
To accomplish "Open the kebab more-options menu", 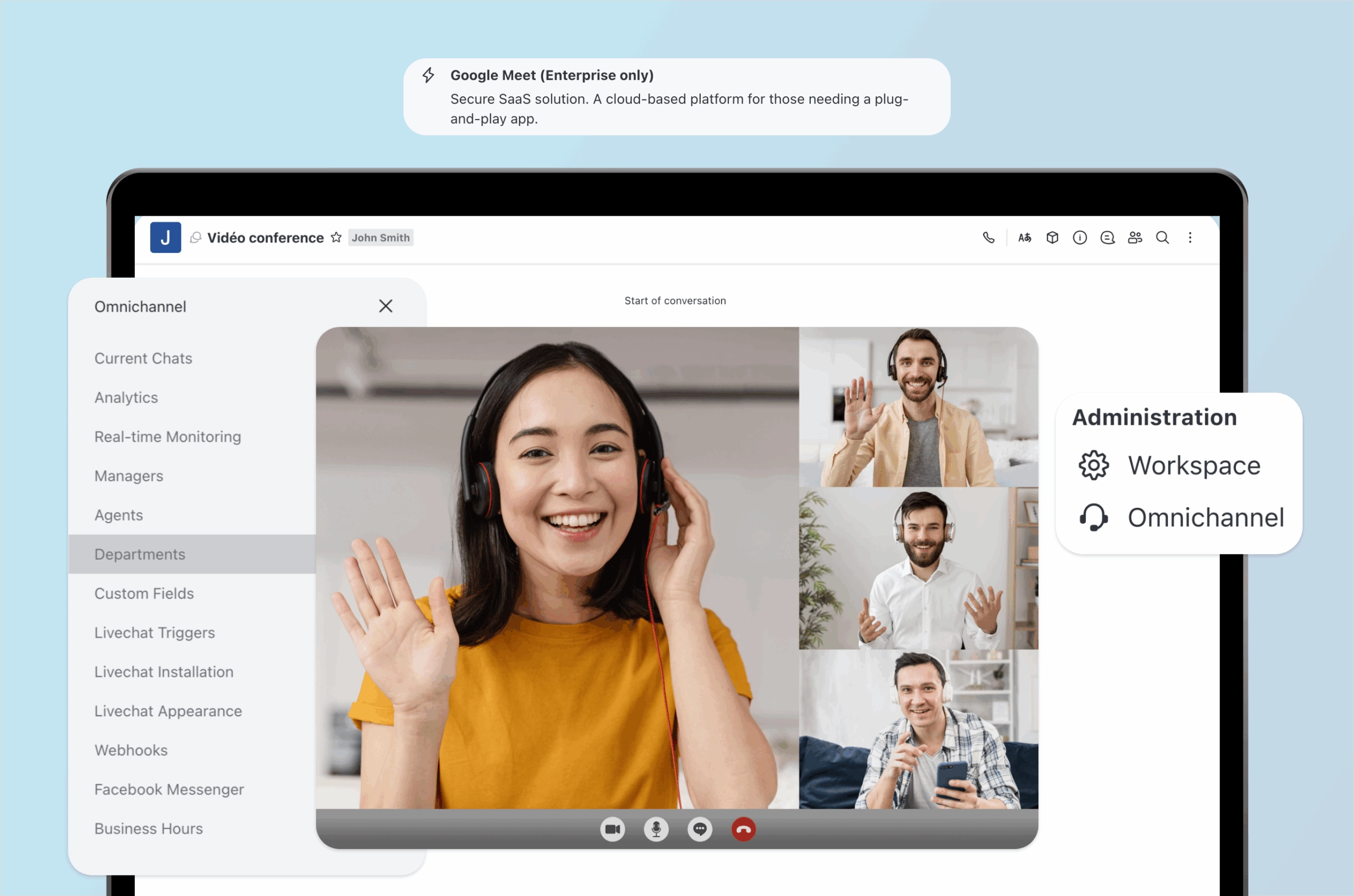I will click(x=1190, y=237).
